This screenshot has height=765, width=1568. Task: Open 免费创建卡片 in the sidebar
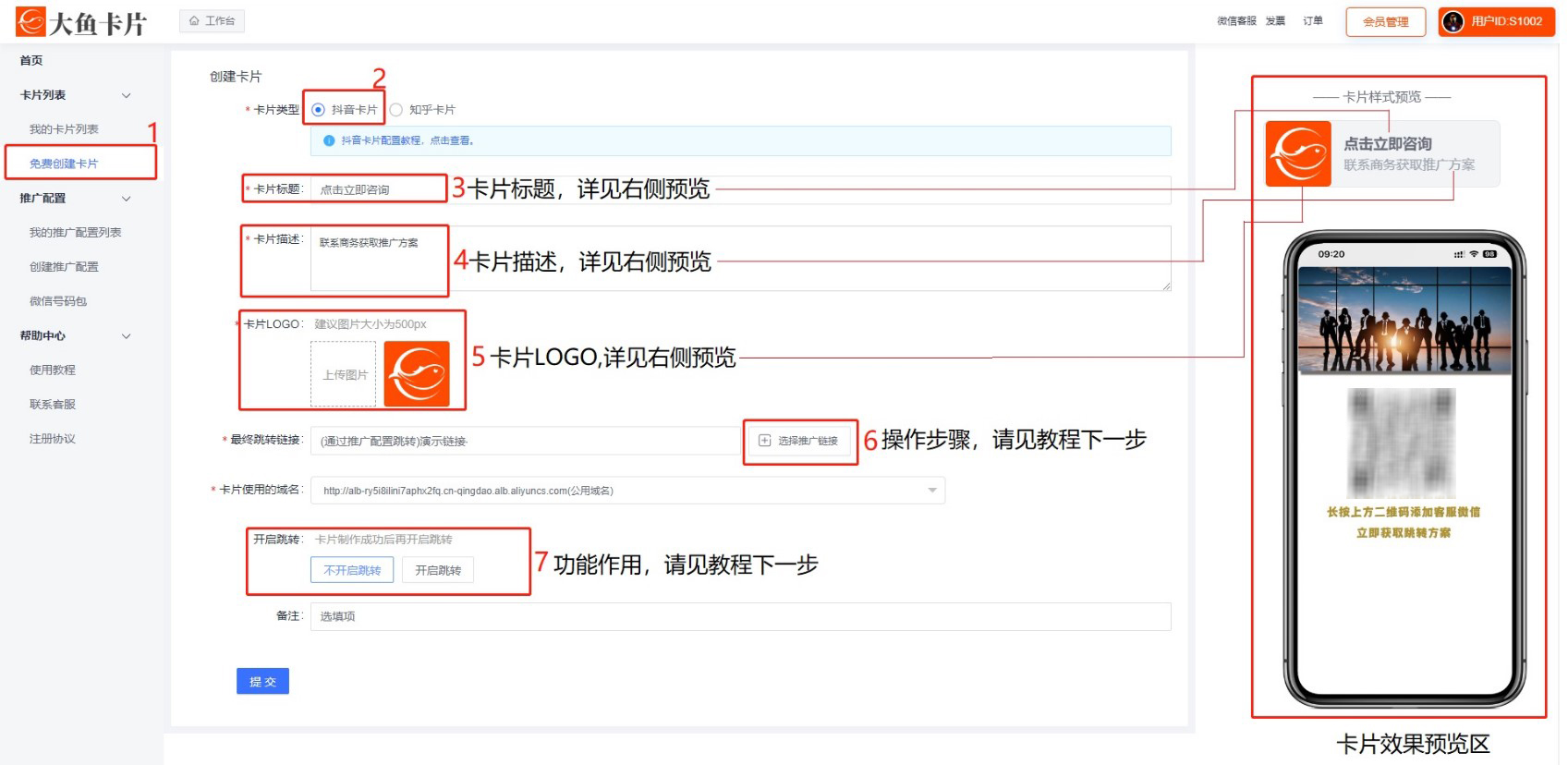tap(64, 164)
